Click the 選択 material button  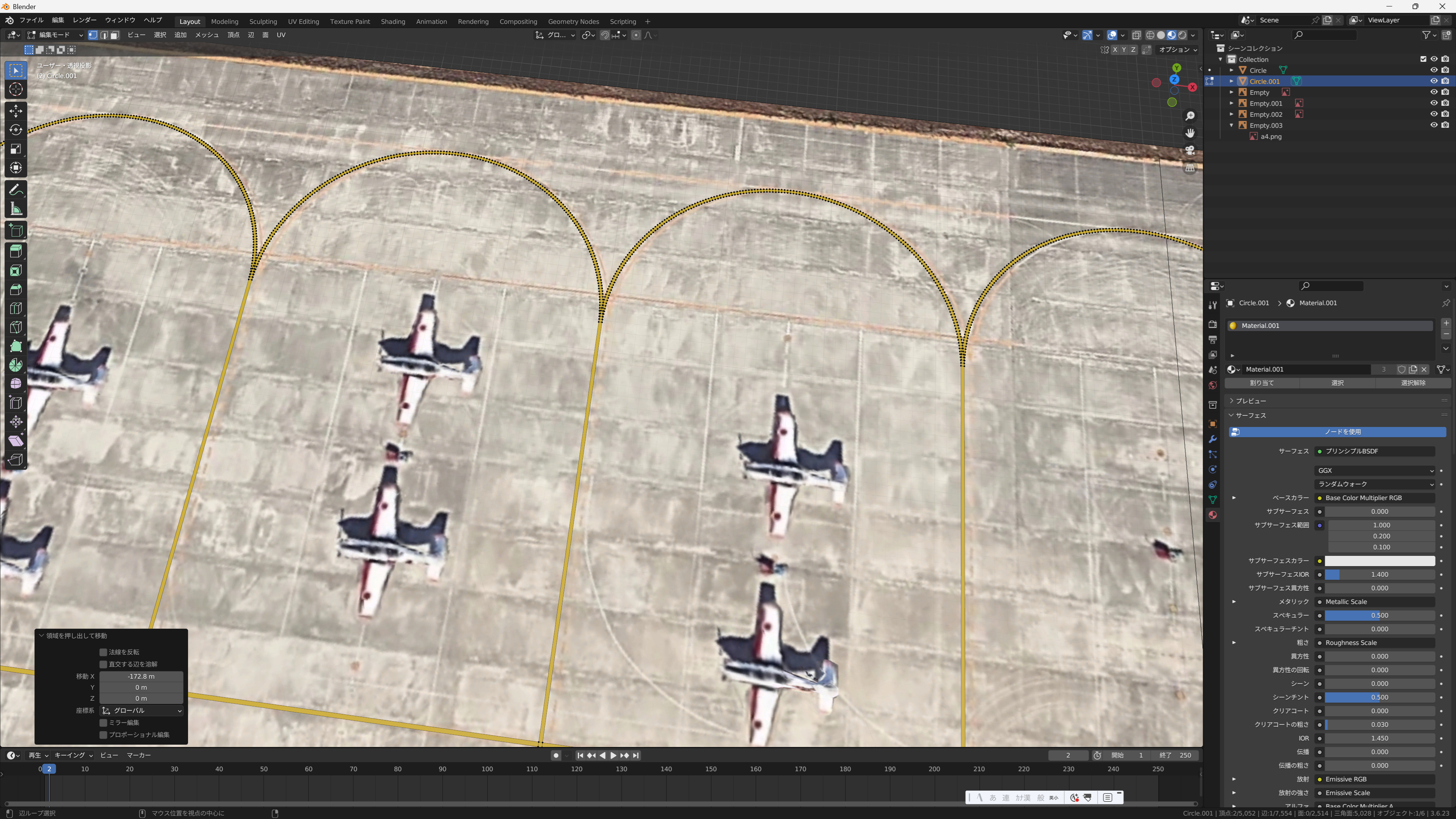click(x=1337, y=383)
